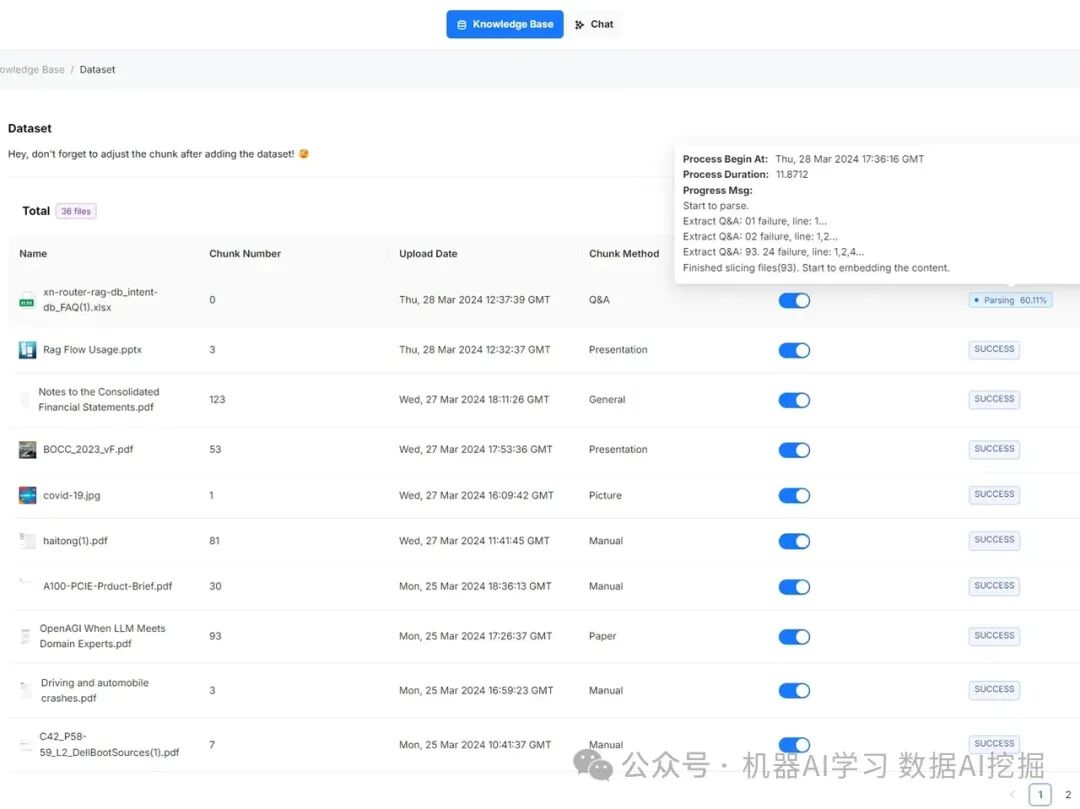Click the Notes to Consolidated Financial Statements icon
This screenshot has height=809, width=1080.
[x=24, y=400]
